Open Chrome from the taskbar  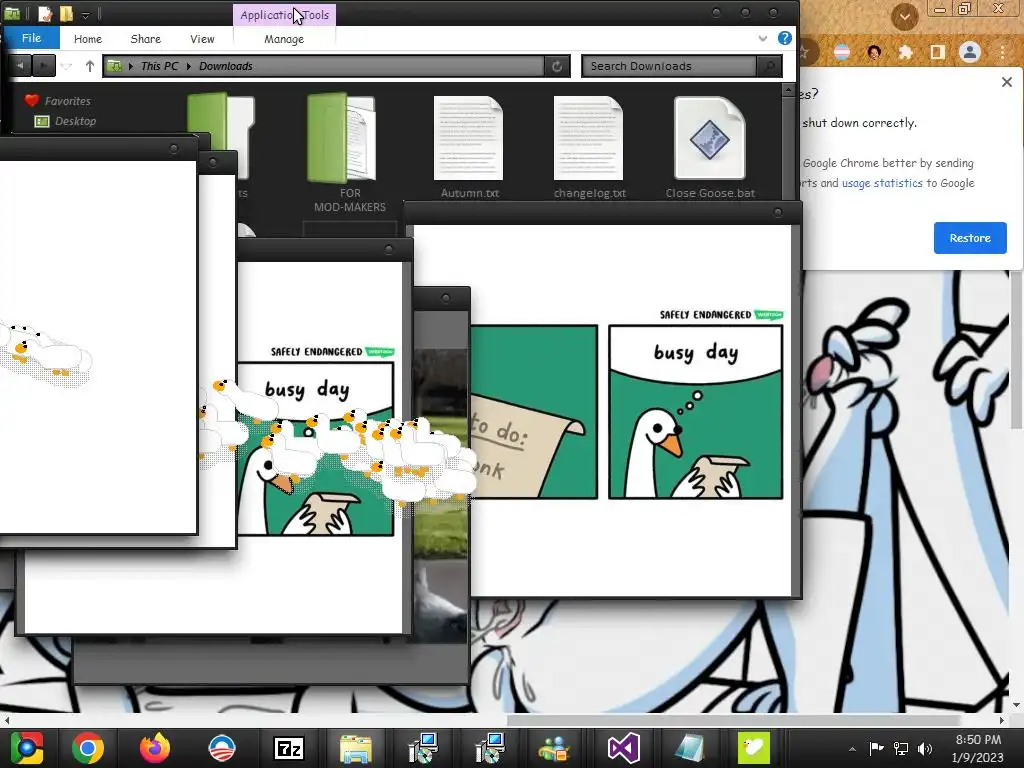(88, 748)
